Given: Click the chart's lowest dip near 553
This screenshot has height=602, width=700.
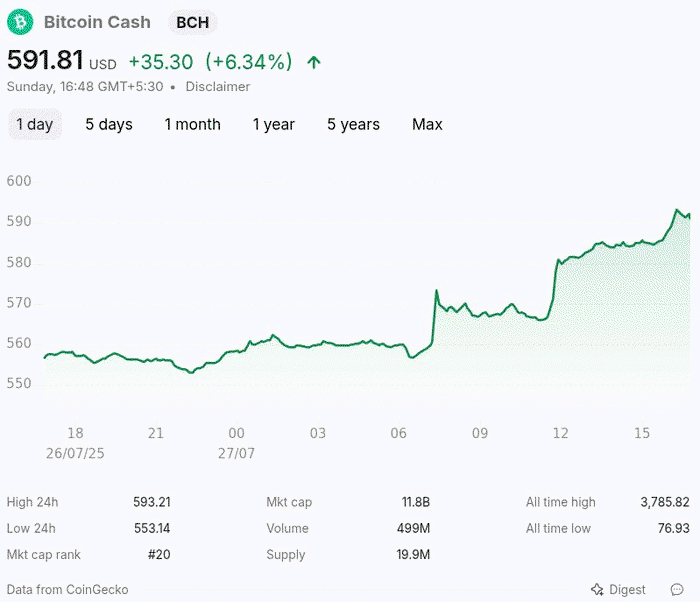Looking at the screenshot, I should coord(191,372).
